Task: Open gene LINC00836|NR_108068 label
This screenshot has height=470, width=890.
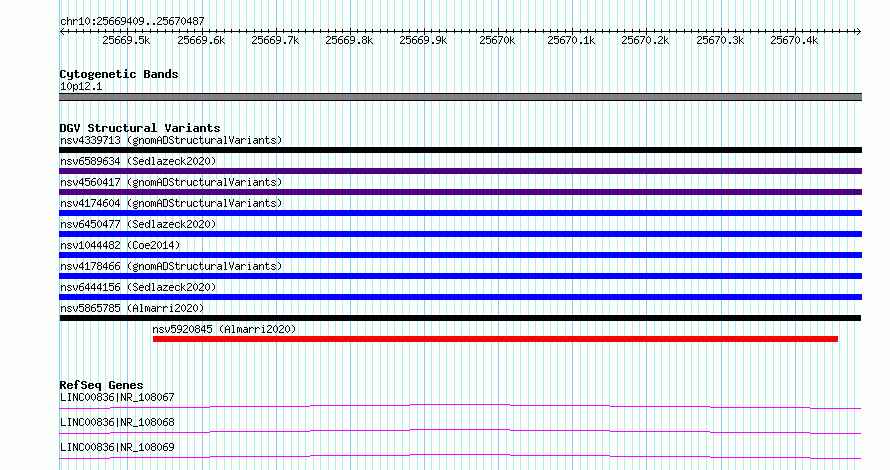Action: [117, 422]
